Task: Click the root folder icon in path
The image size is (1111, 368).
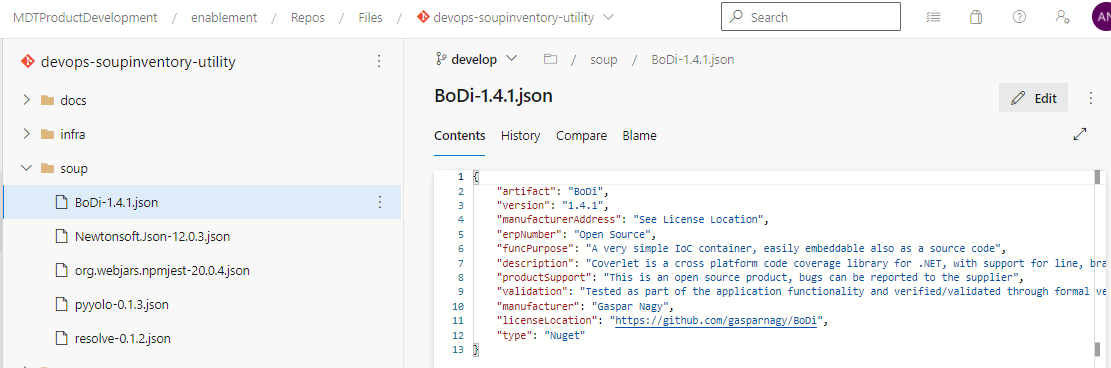Action: click(x=550, y=60)
